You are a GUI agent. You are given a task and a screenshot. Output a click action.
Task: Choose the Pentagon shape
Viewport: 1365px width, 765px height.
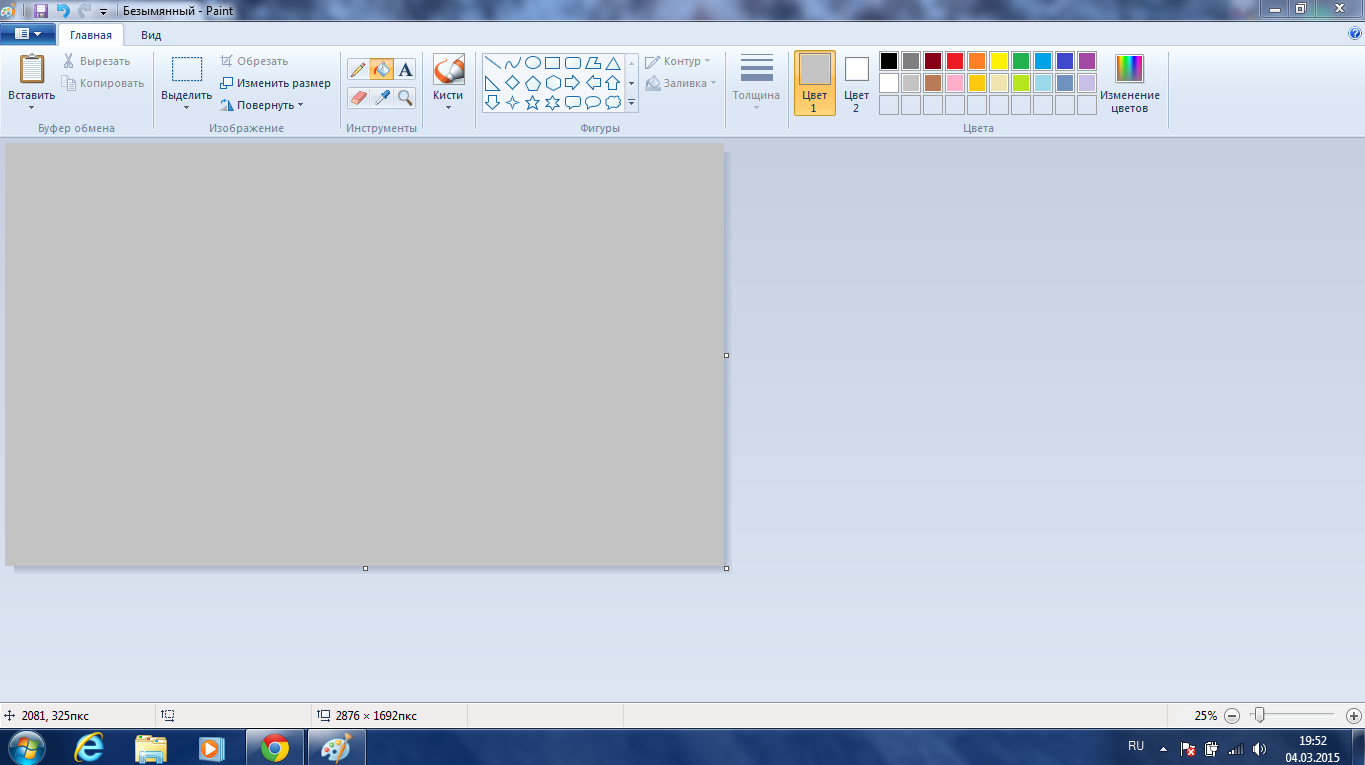(x=533, y=83)
